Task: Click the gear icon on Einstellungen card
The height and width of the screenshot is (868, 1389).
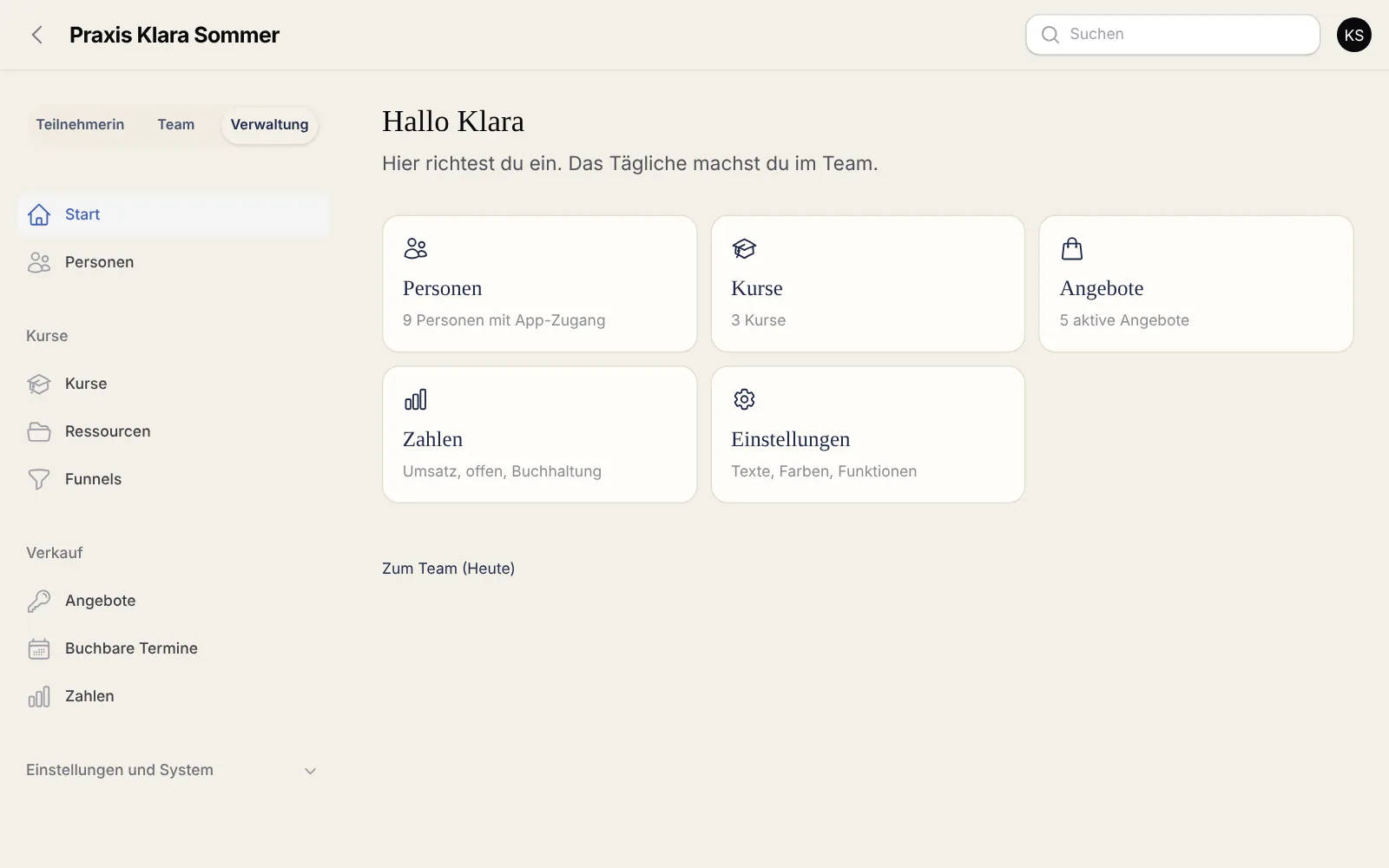Action: pos(744,399)
